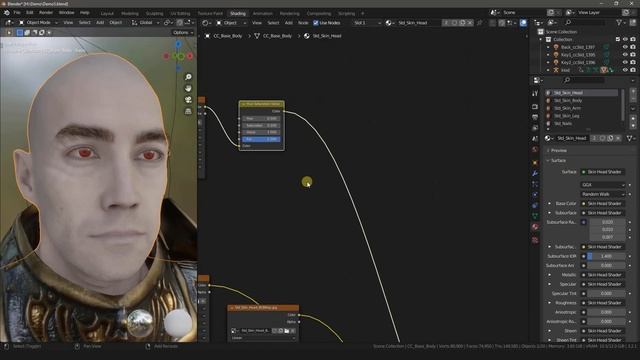Open node editor Add menu
Screen dimensions: 640x360
[289, 23]
